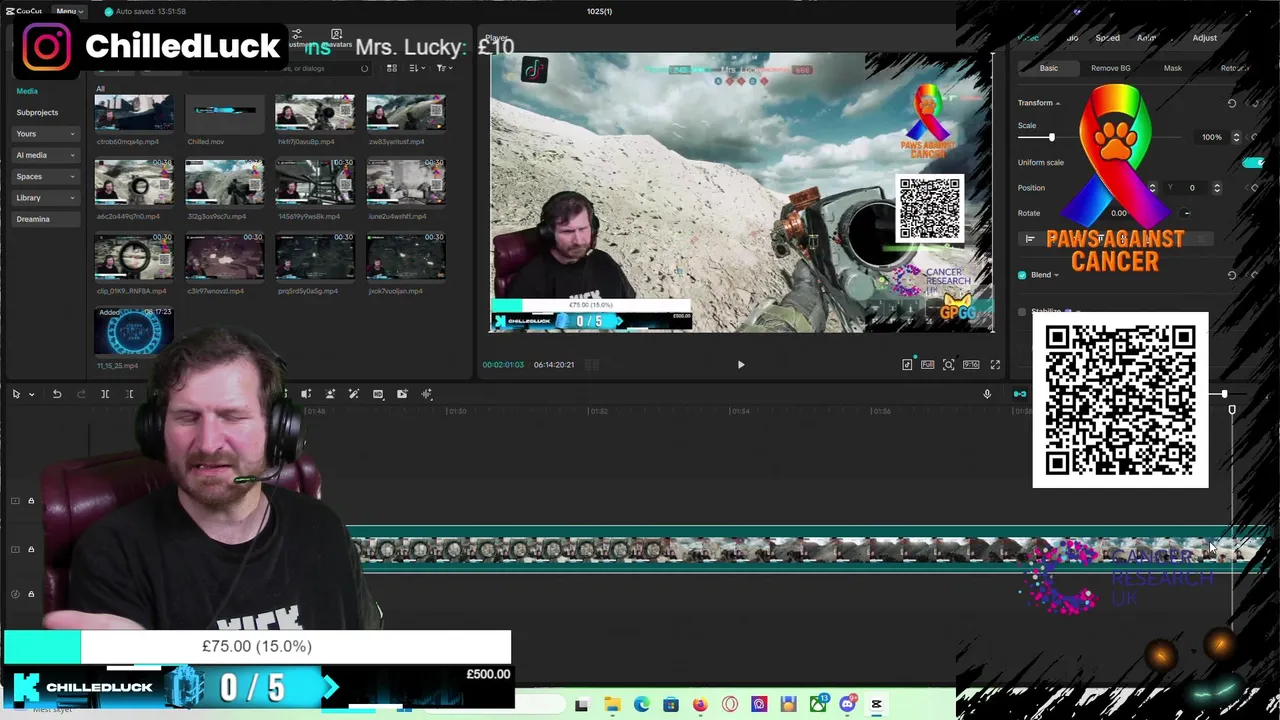Expand the Yours section
The height and width of the screenshot is (720, 1280).
[46, 134]
